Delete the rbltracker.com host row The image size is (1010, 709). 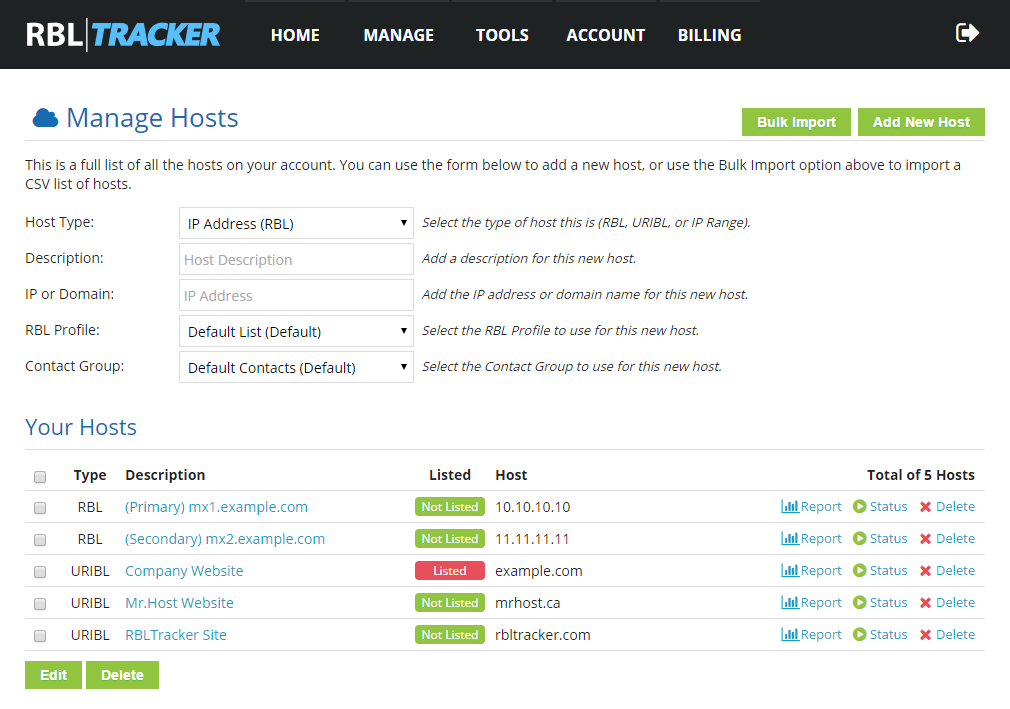click(948, 634)
